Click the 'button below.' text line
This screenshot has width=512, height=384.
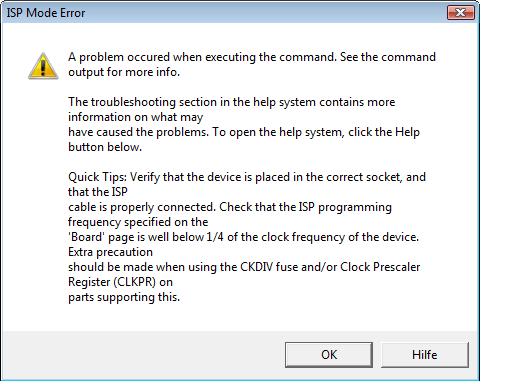105,147
